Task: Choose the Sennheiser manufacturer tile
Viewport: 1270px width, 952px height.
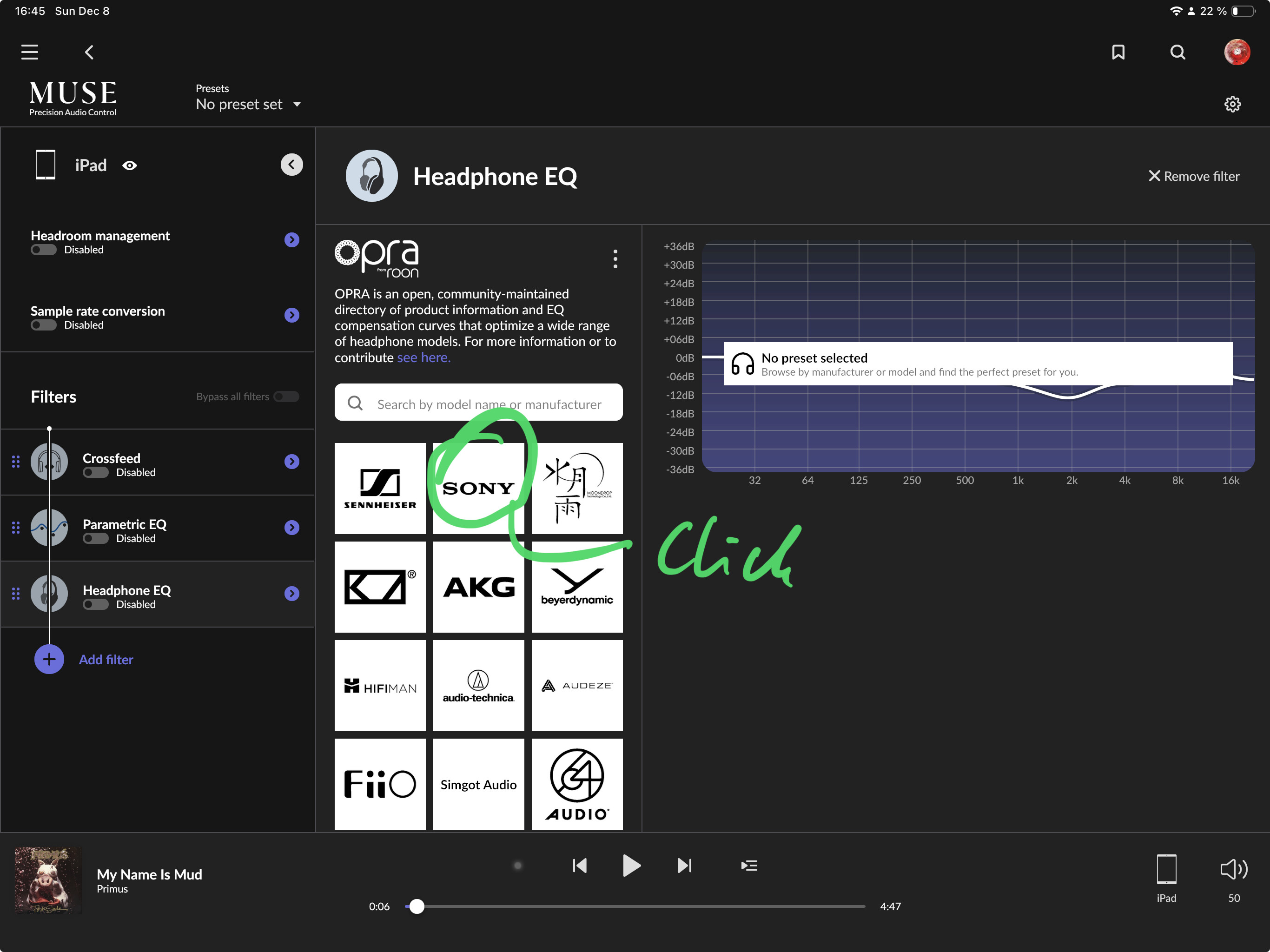Action: click(380, 488)
